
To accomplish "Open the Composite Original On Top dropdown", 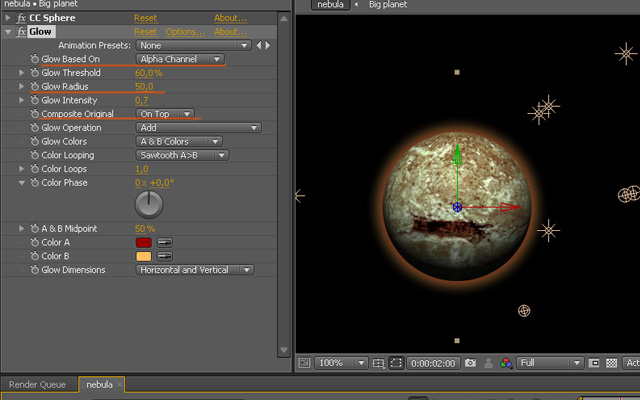I will [x=165, y=114].
